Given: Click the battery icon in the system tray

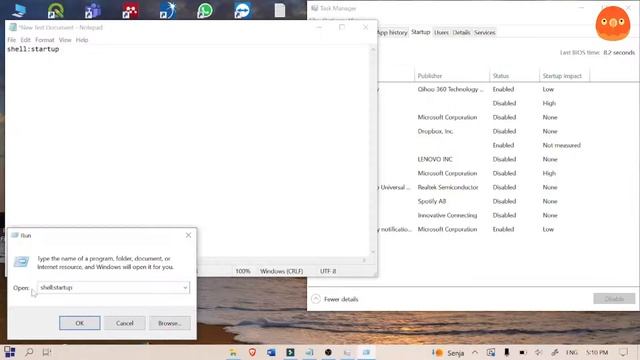Looking at the screenshot, I should pyautogui.click(x=522, y=352).
